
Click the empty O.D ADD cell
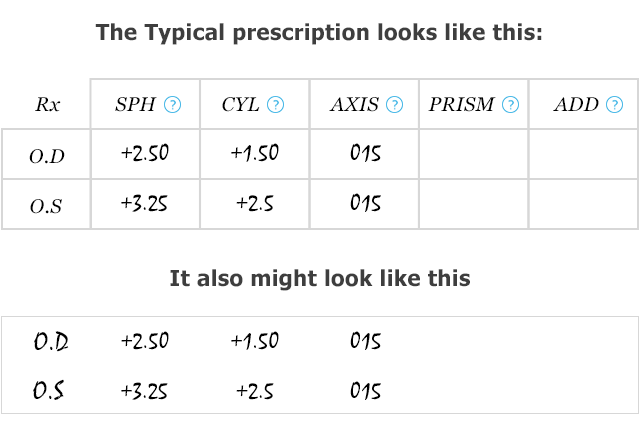pyautogui.click(x=583, y=154)
